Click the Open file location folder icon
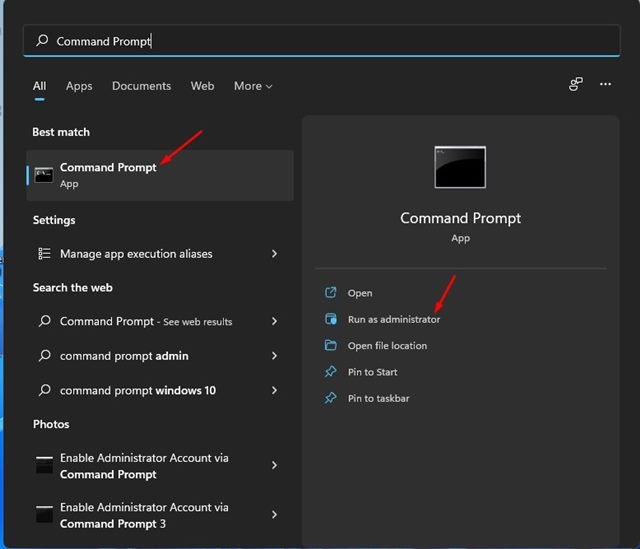The width and height of the screenshot is (640, 549). [330, 345]
